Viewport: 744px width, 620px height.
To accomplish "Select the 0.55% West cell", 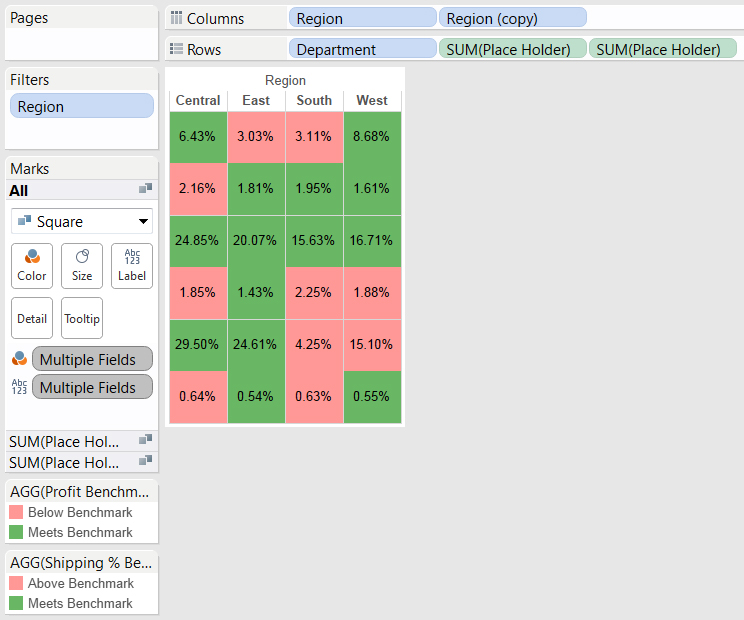I will pyautogui.click(x=372, y=397).
